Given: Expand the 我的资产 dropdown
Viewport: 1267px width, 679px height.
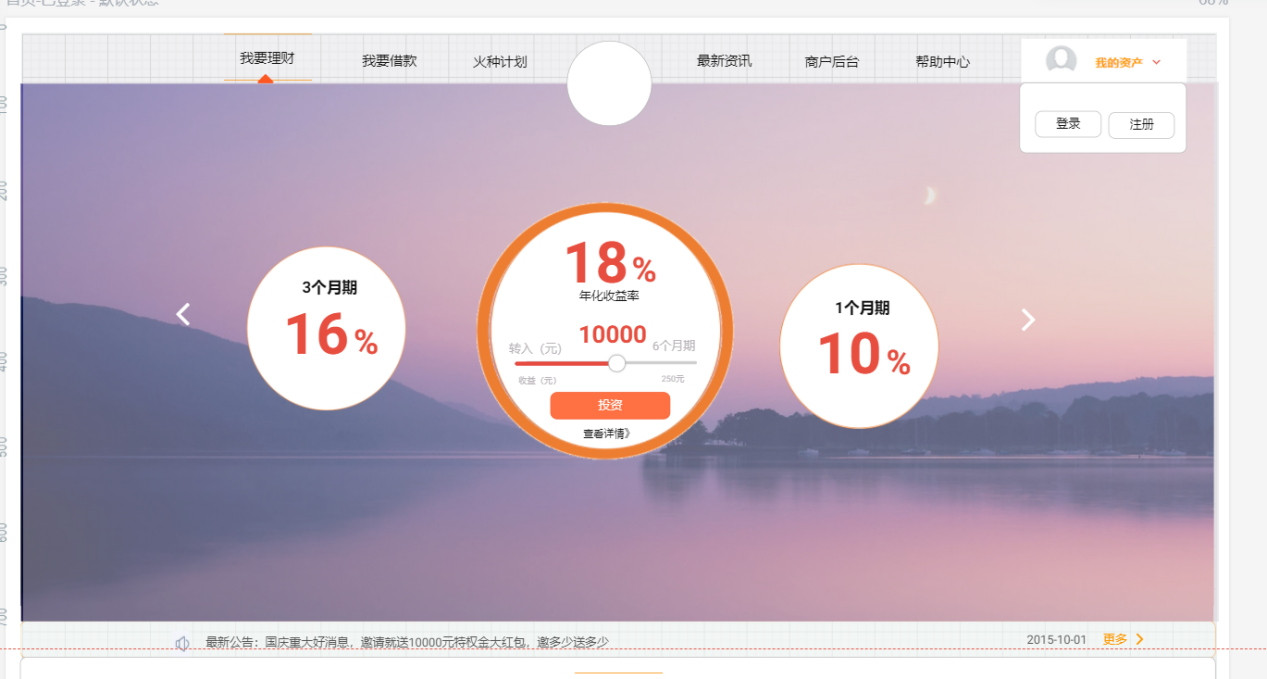Looking at the screenshot, I should pos(1156,62).
